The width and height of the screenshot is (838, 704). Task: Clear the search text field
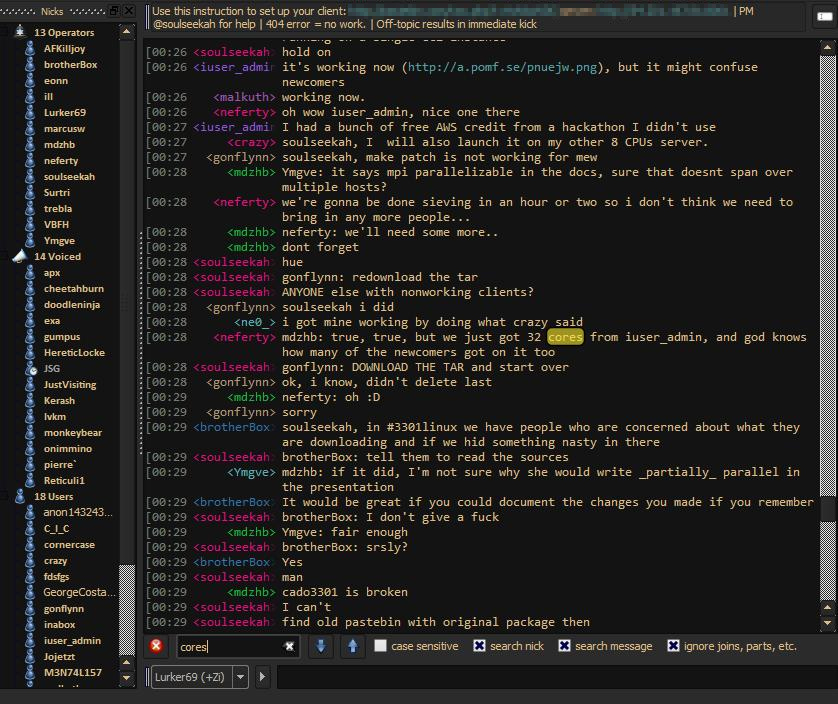pyautogui.click(x=289, y=647)
